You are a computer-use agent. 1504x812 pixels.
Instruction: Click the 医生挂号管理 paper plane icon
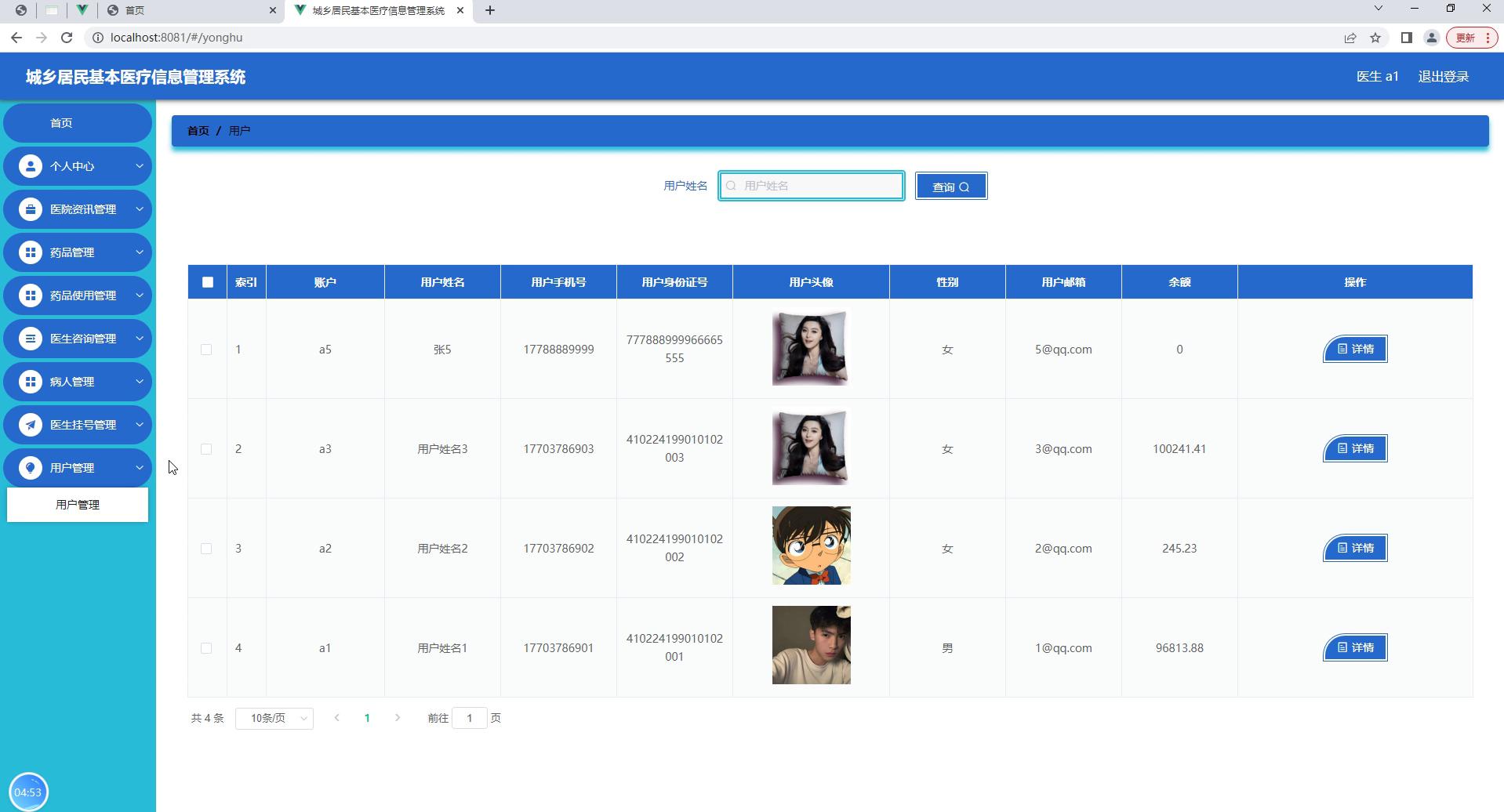(31, 425)
